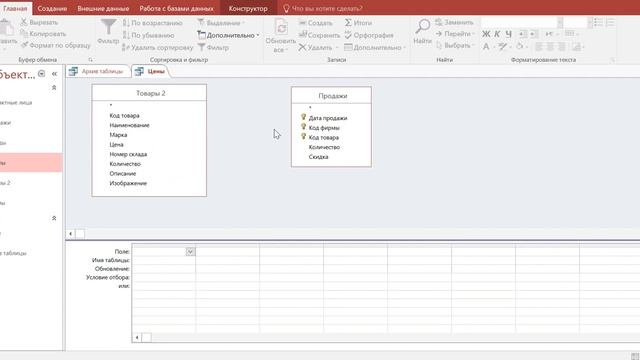Open the Создание ribbon tab
This screenshot has width=640, height=360.
point(52,8)
